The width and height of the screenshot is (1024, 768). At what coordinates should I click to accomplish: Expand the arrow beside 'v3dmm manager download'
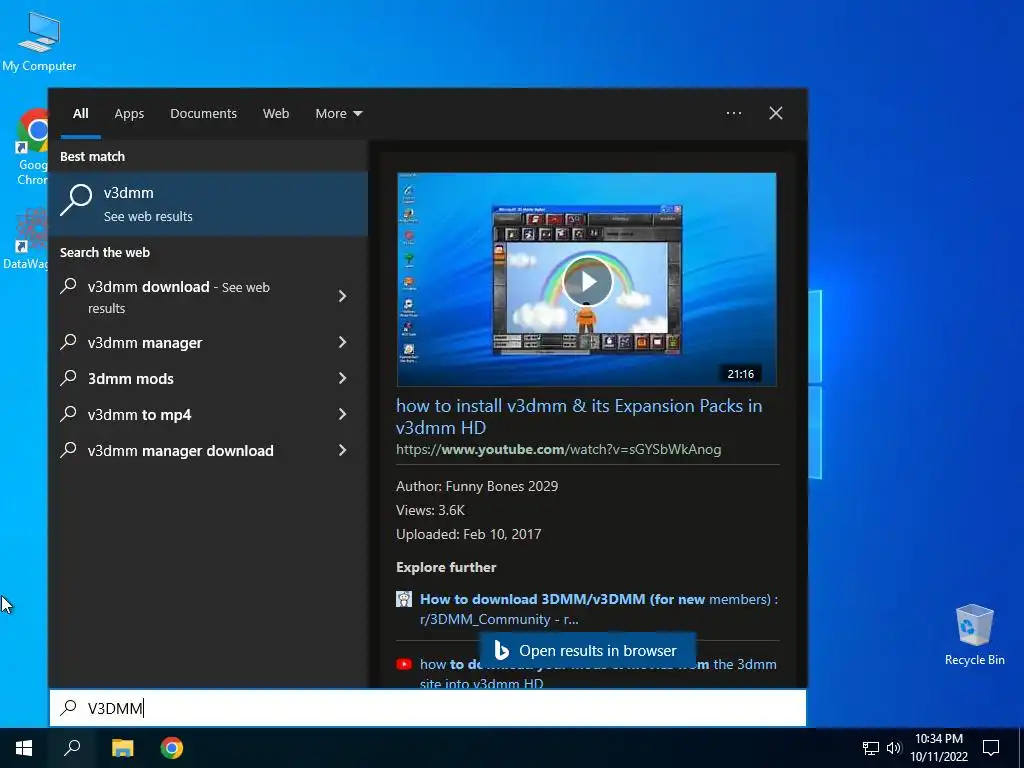coord(342,450)
